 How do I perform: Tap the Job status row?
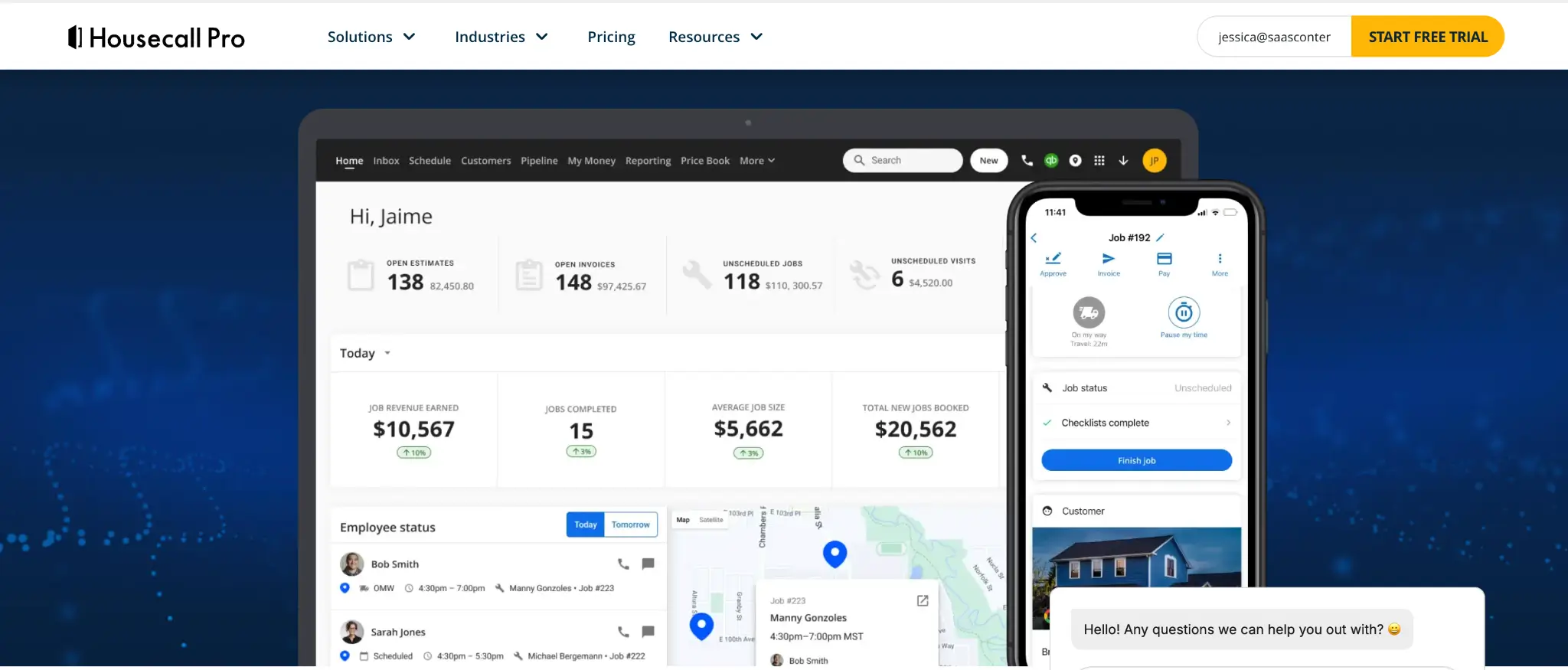tap(1137, 388)
